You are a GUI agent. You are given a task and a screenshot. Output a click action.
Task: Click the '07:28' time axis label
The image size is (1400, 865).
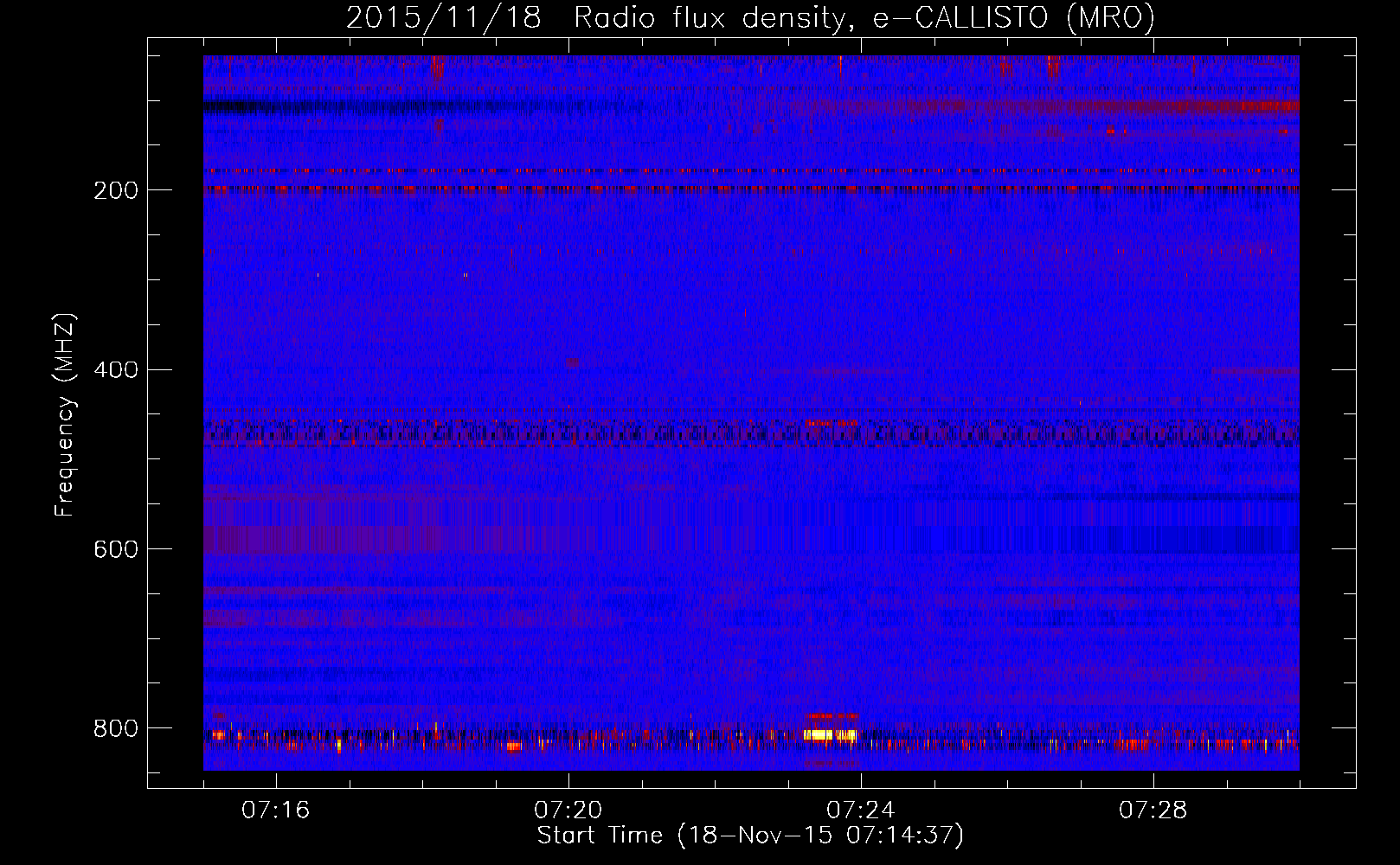coord(1153,811)
